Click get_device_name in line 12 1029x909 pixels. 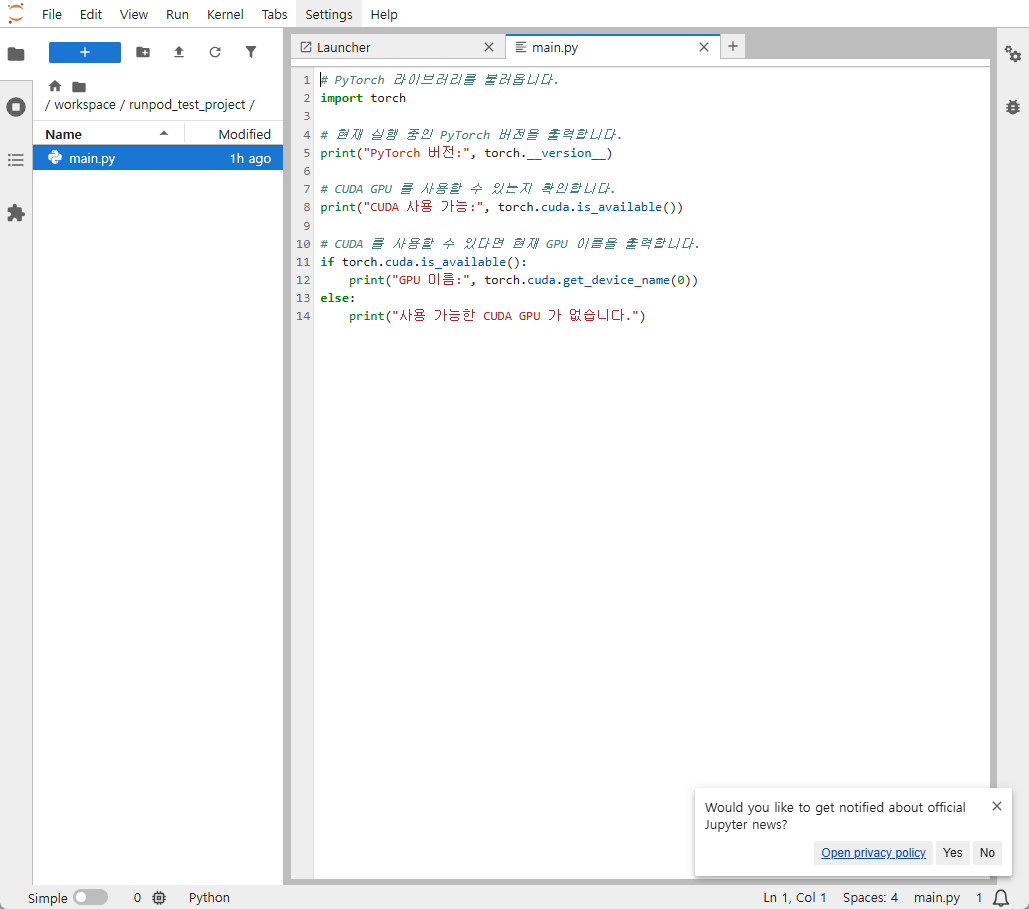(x=616, y=280)
